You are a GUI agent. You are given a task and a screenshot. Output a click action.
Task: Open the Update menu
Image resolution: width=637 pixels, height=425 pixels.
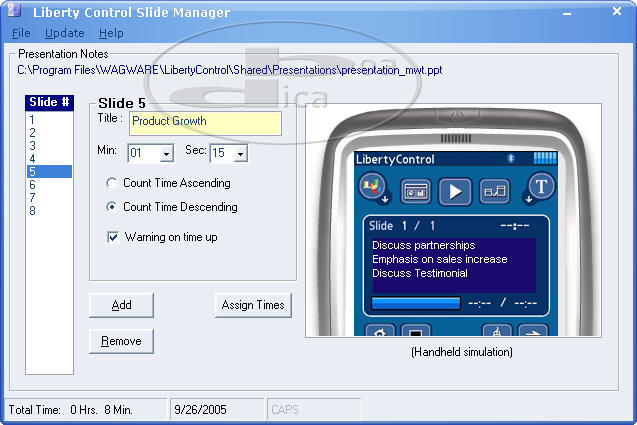[65, 33]
